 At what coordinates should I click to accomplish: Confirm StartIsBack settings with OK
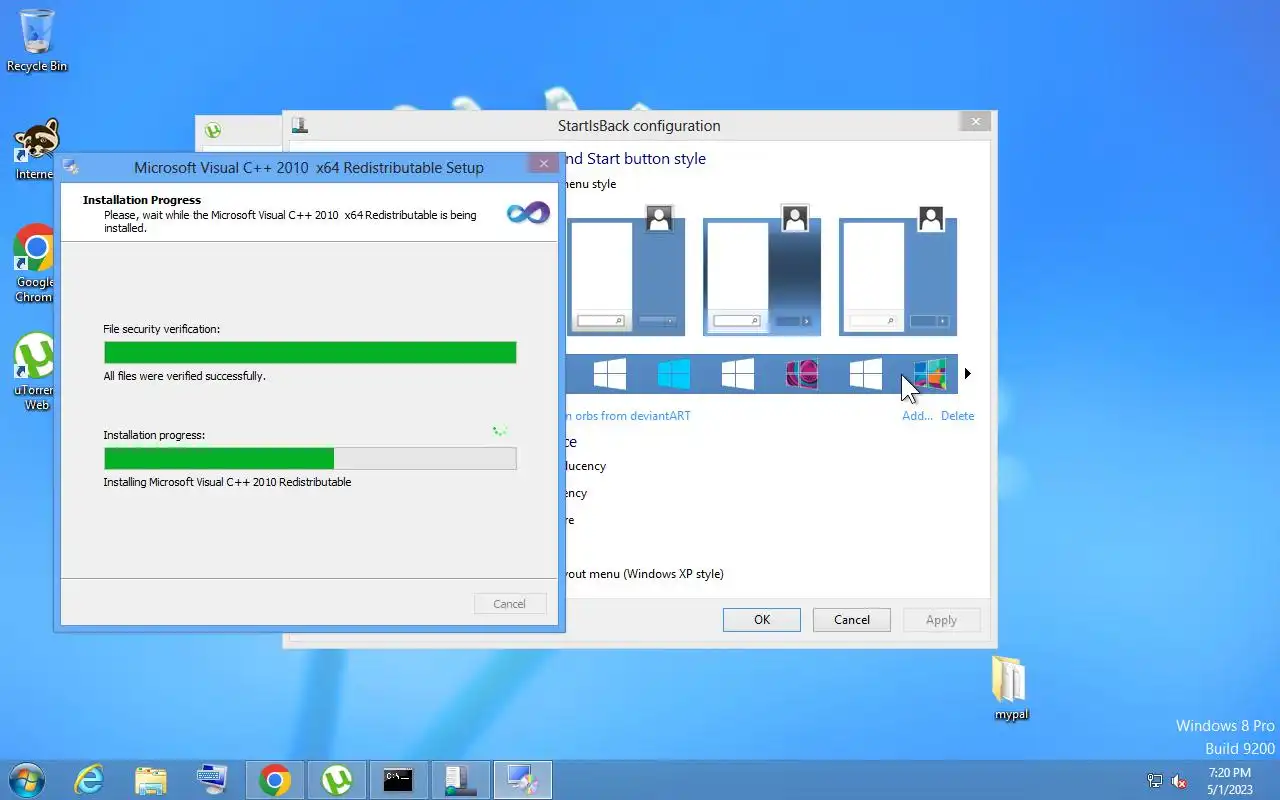click(x=762, y=620)
